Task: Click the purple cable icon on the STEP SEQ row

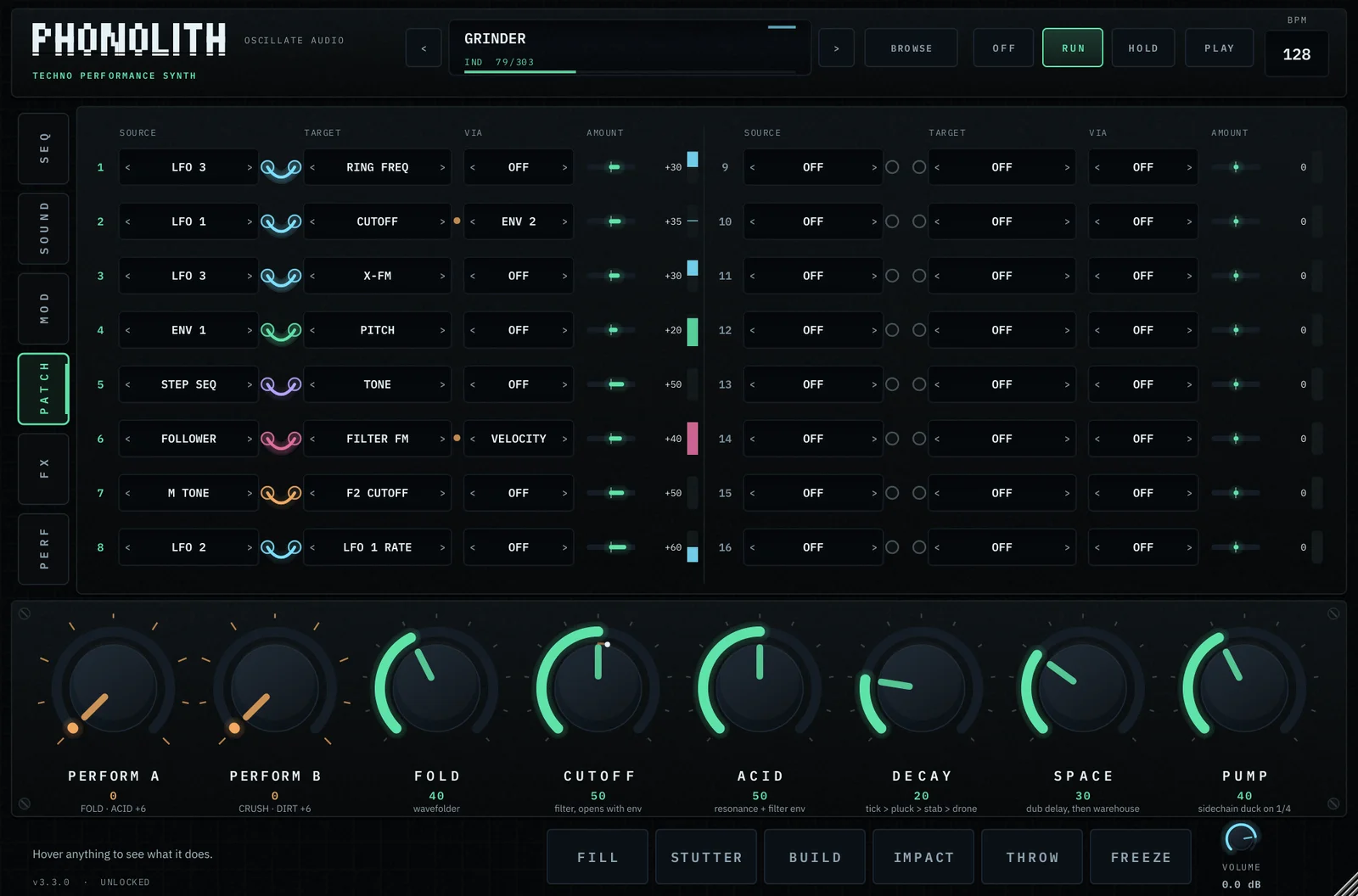Action: (x=281, y=386)
